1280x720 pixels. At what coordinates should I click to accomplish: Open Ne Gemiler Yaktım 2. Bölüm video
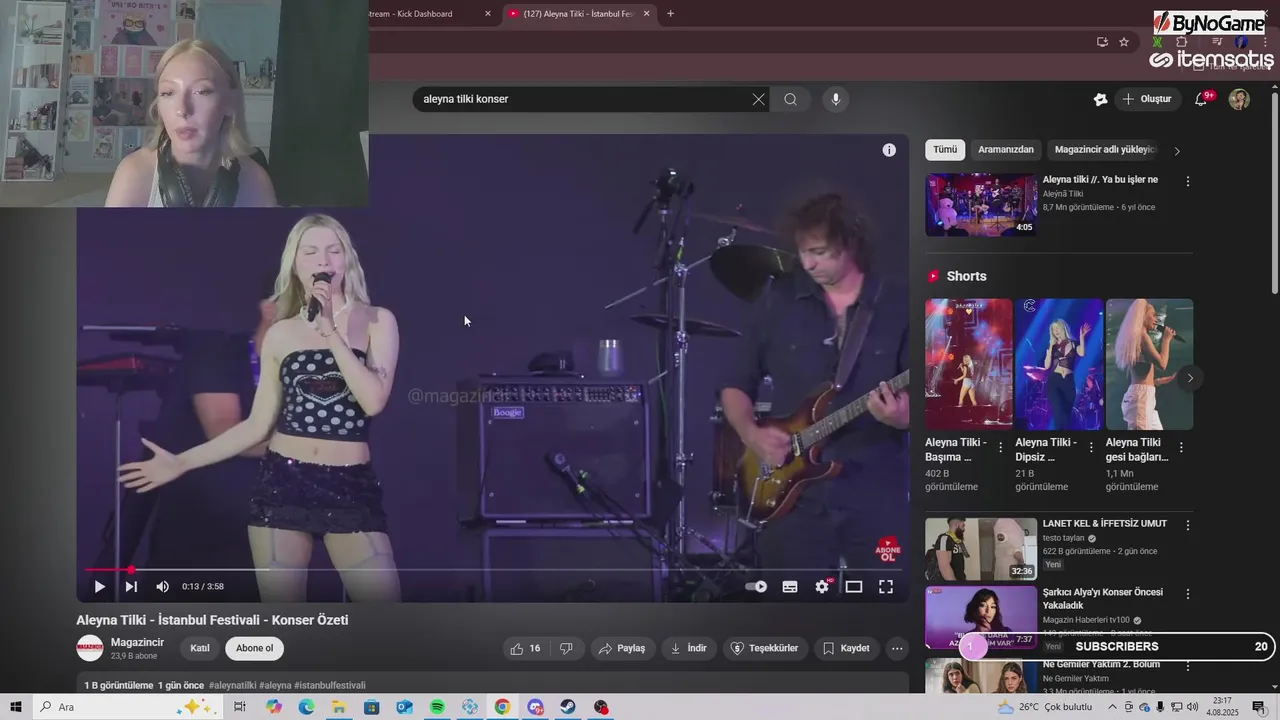coord(981,675)
